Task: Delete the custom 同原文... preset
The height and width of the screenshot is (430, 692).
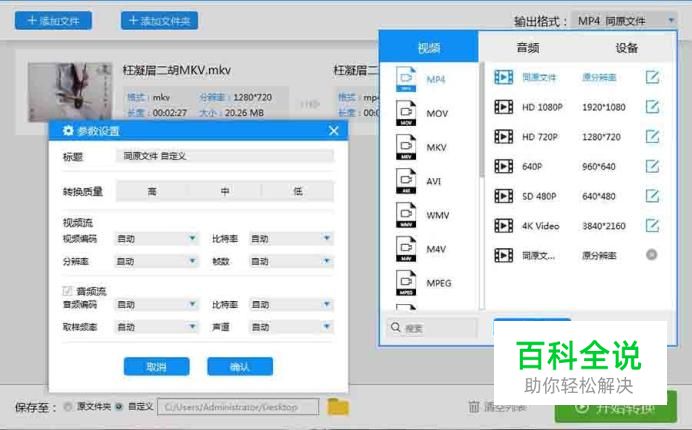Action: point(651,255)
